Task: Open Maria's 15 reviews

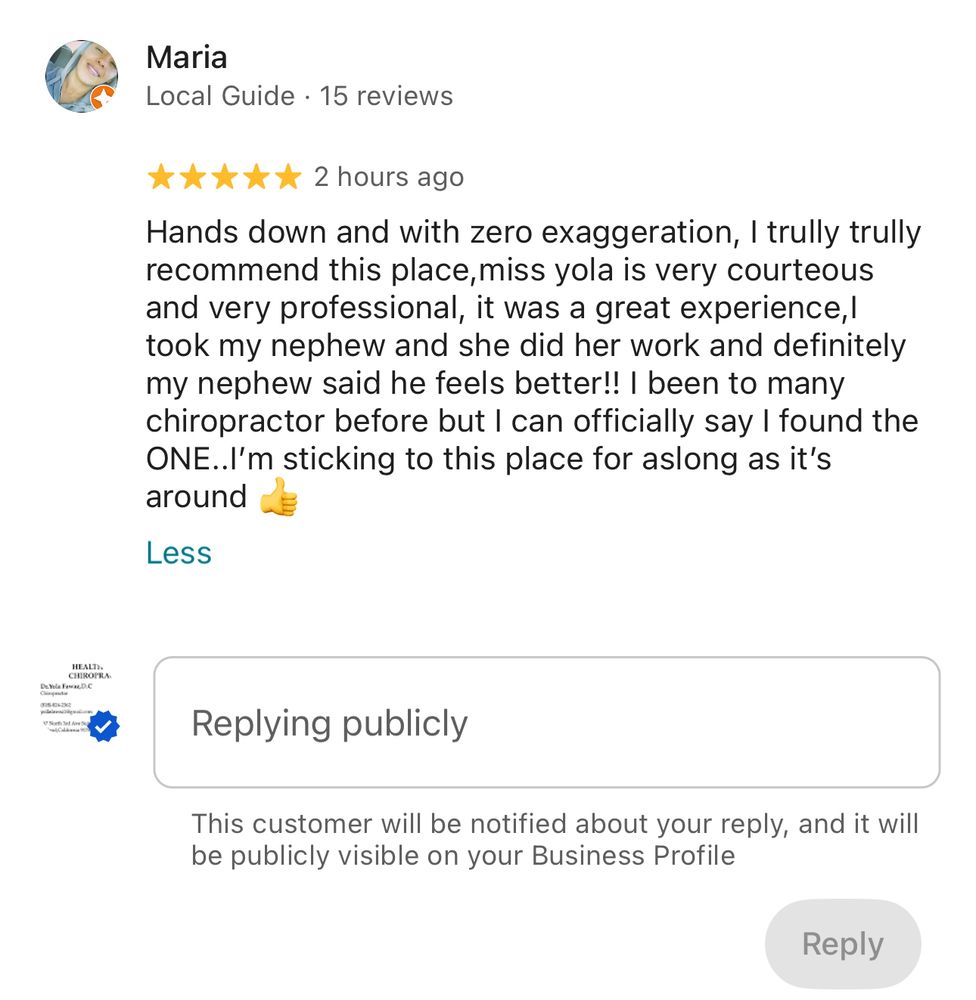Action: point(386,96)
